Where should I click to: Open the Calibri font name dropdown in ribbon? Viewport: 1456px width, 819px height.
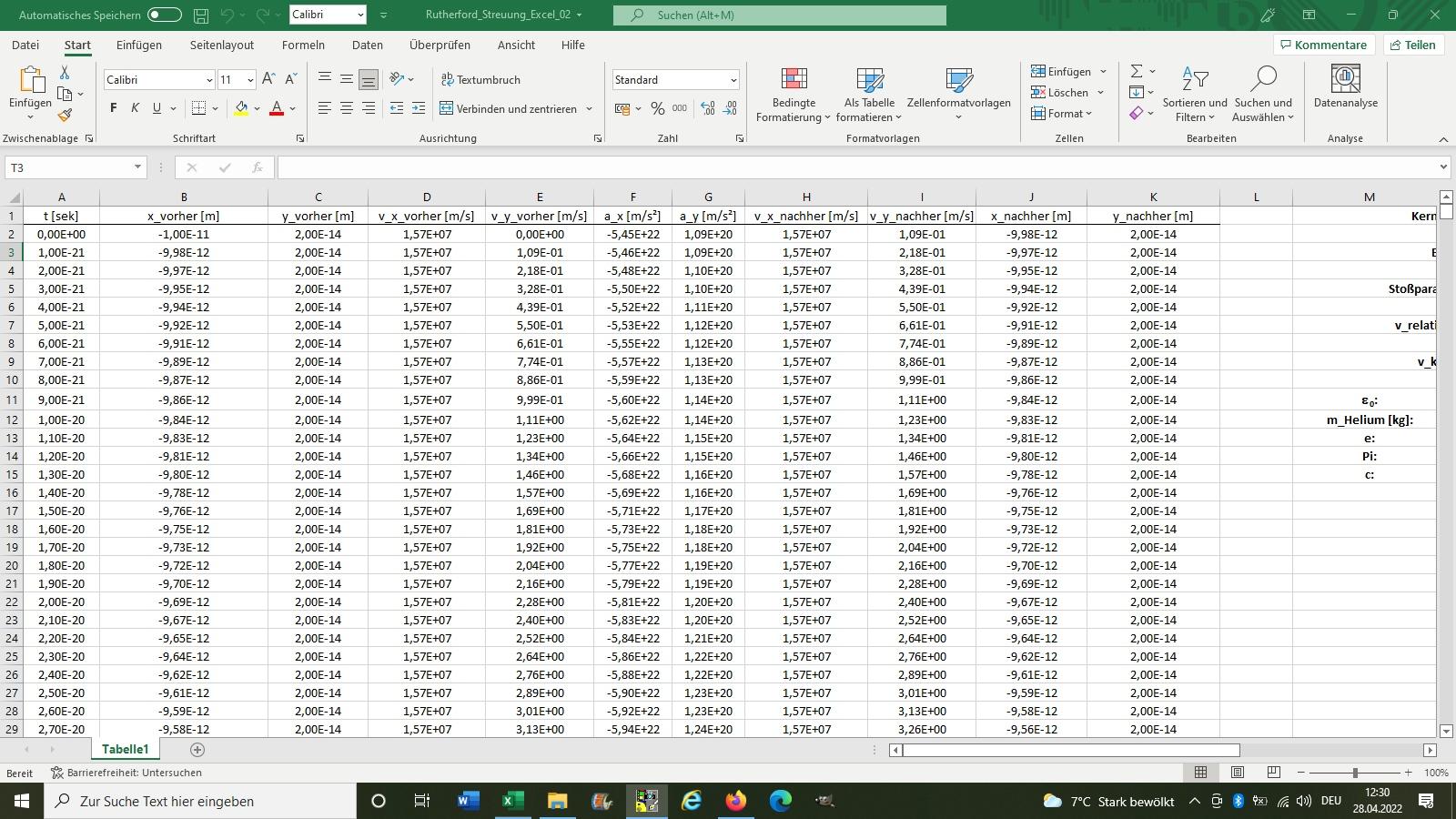point(209,80)
